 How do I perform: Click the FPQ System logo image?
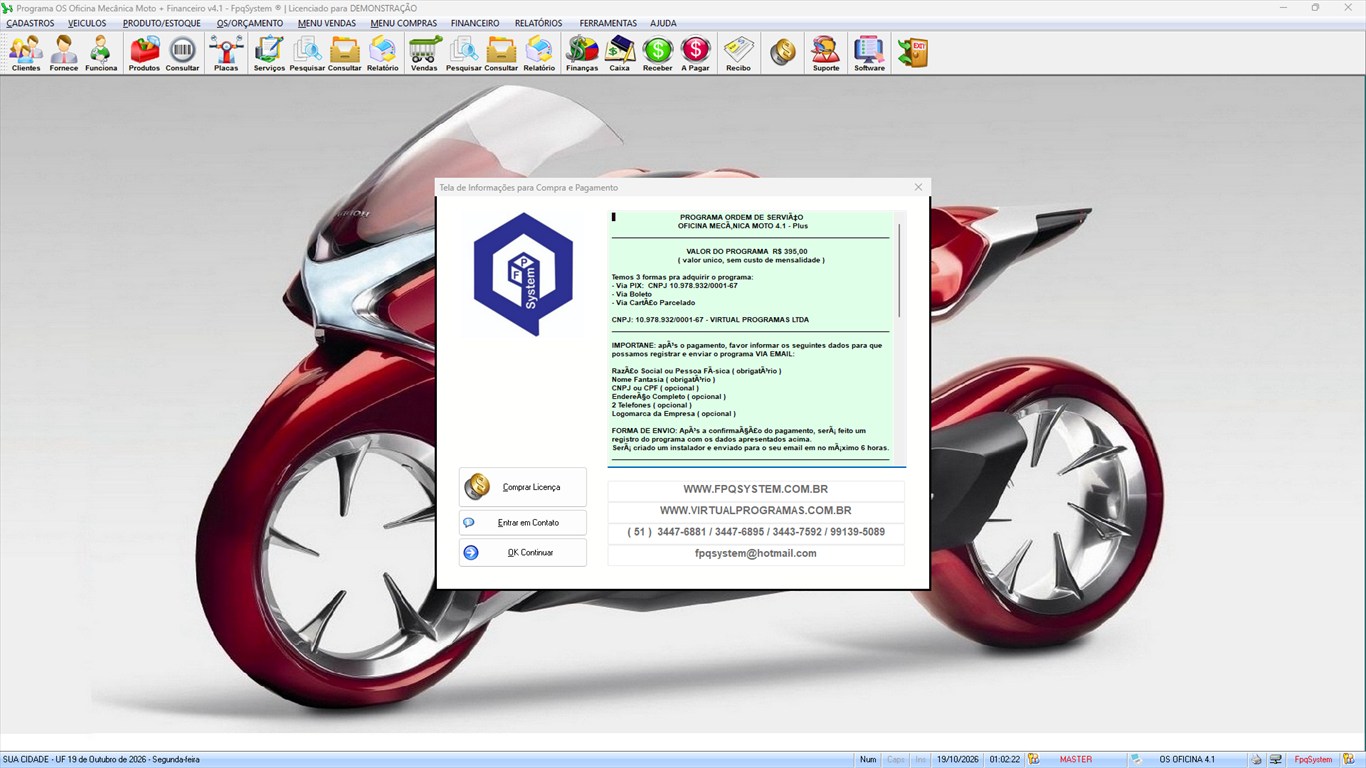pyautogui.click(x=523, y=273)
